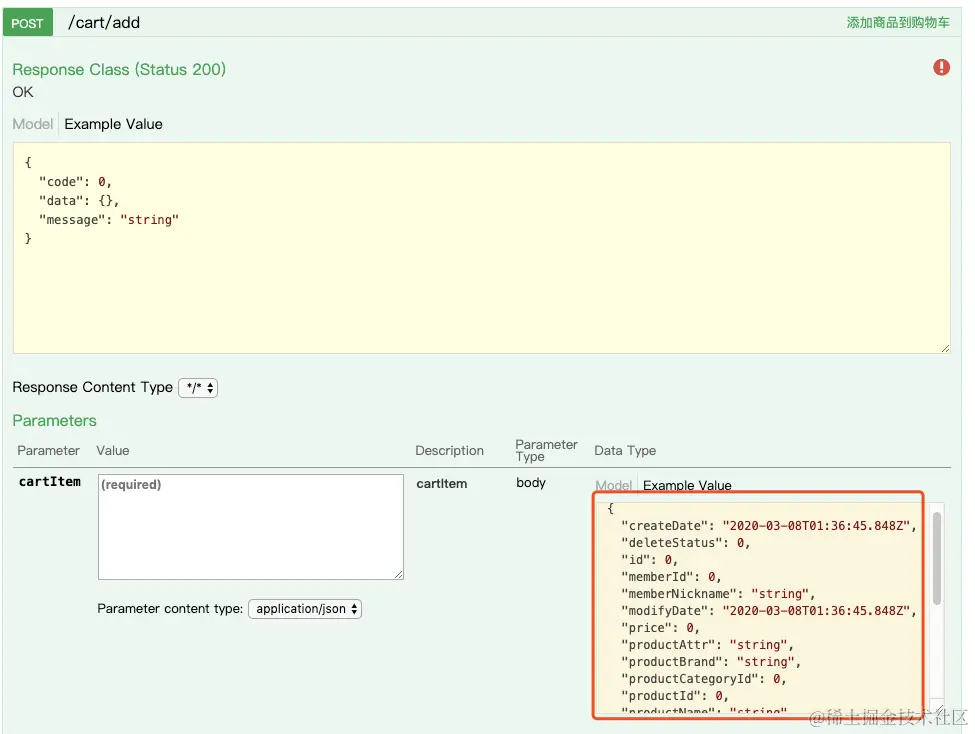Switch to the response Model tab
The width and height of the screenshot is (975, 734).
pyautogui.click(x=32, y=124)
